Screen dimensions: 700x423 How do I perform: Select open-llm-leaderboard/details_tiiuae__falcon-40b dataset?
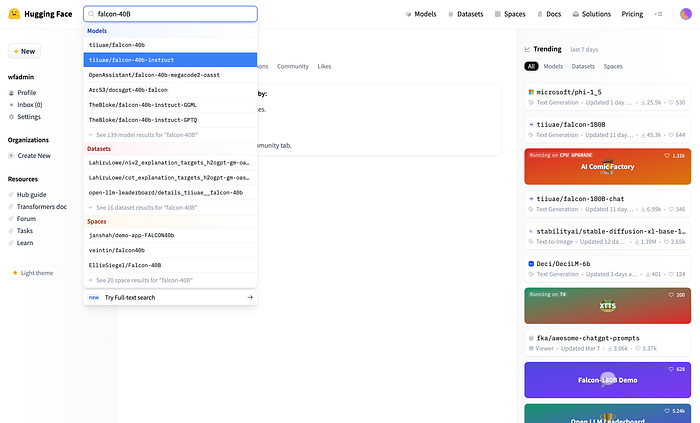[x=170, y=193]
